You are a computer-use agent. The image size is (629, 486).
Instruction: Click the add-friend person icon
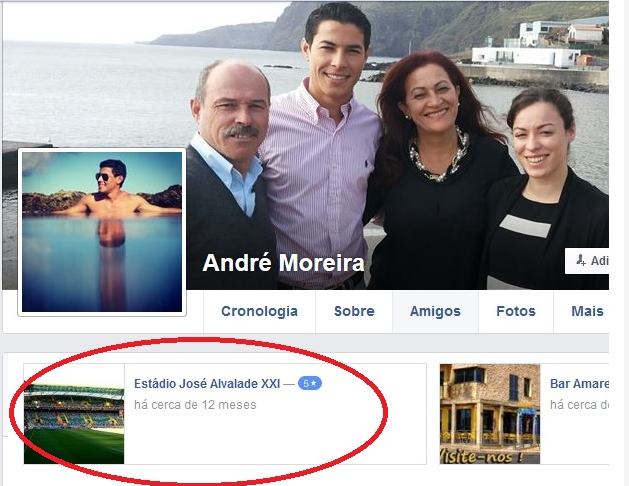(x=580, y=260)
